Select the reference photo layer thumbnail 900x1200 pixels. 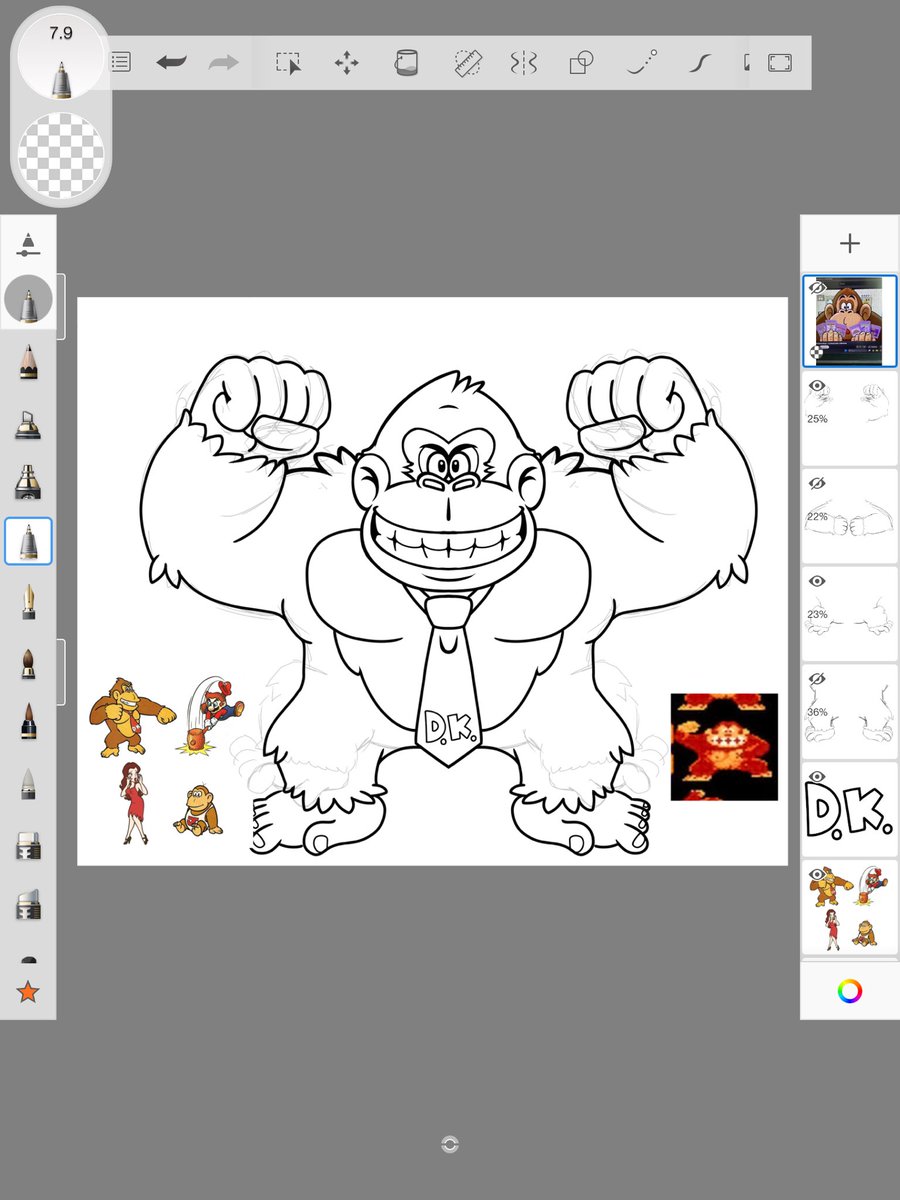[x=850, y=321]
